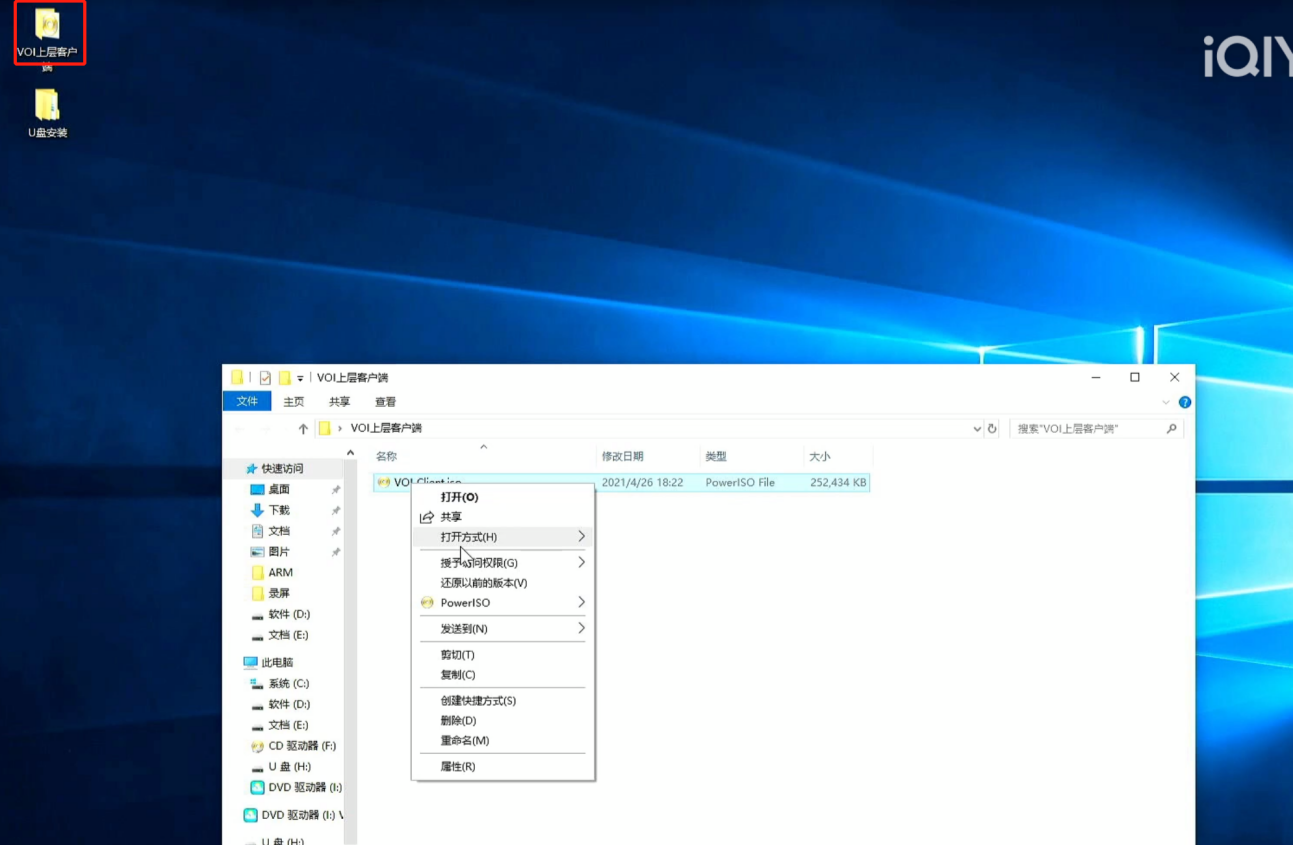Open Explorer help question mark icon
This screenshot has width=1293, height=845.
(1185, 402)
